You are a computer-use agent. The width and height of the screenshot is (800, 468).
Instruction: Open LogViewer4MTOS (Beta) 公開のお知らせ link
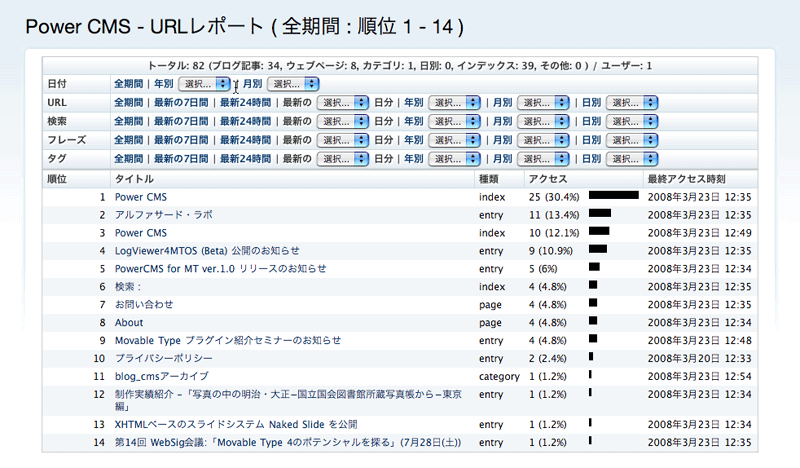tap(207, 251)
